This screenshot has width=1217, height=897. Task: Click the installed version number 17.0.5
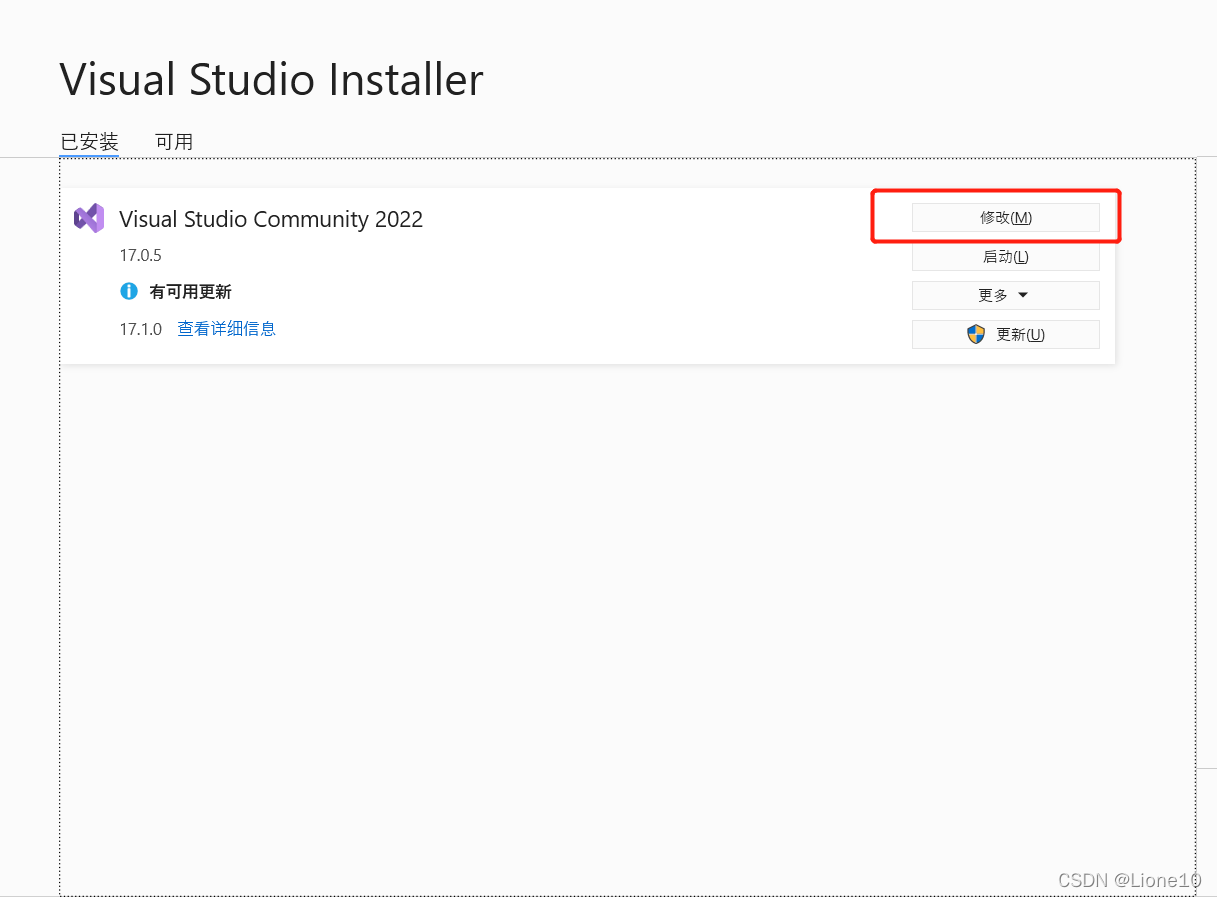[140, 255]
